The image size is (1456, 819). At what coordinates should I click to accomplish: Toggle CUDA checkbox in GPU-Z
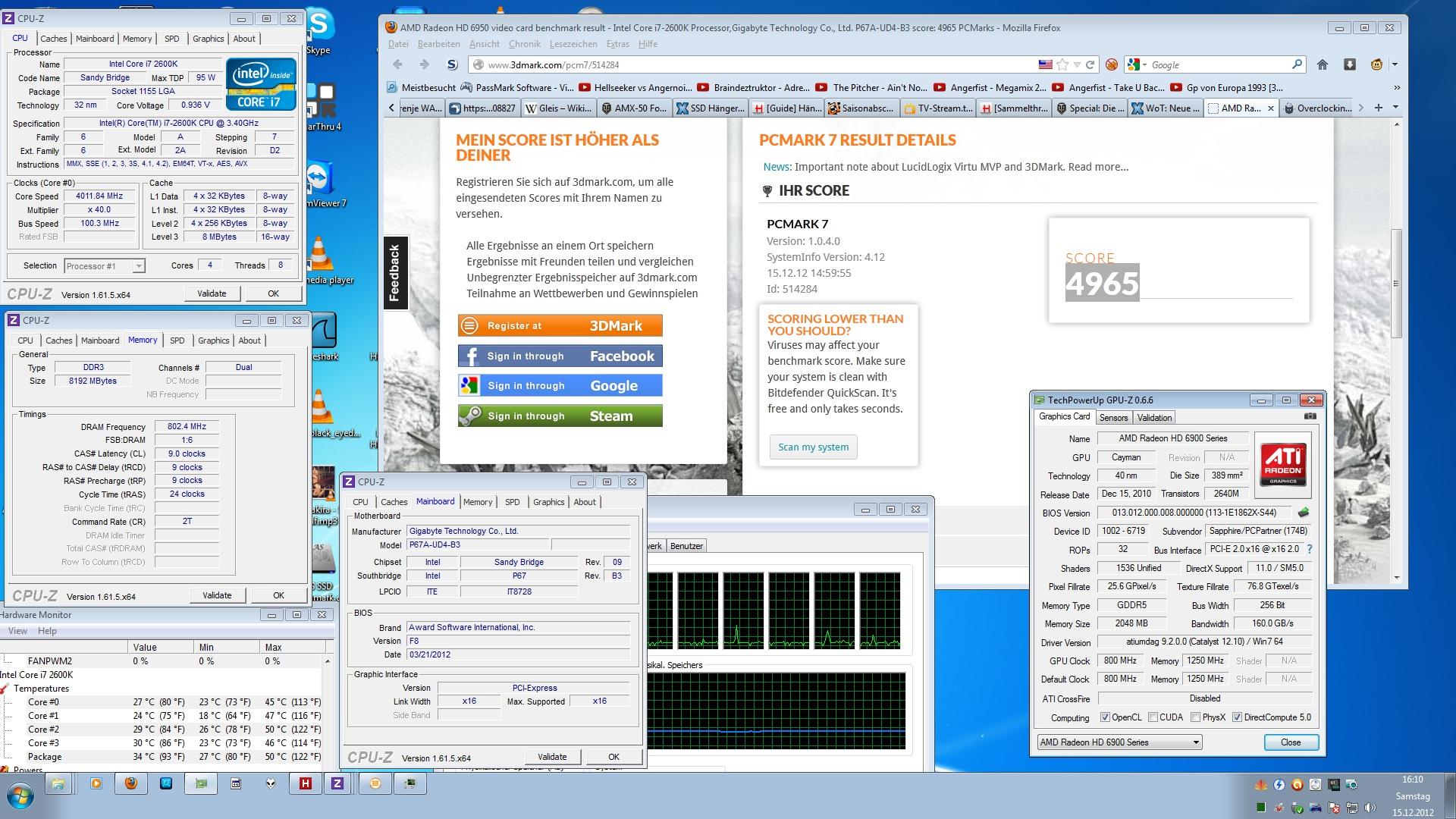pos(1153,717)
